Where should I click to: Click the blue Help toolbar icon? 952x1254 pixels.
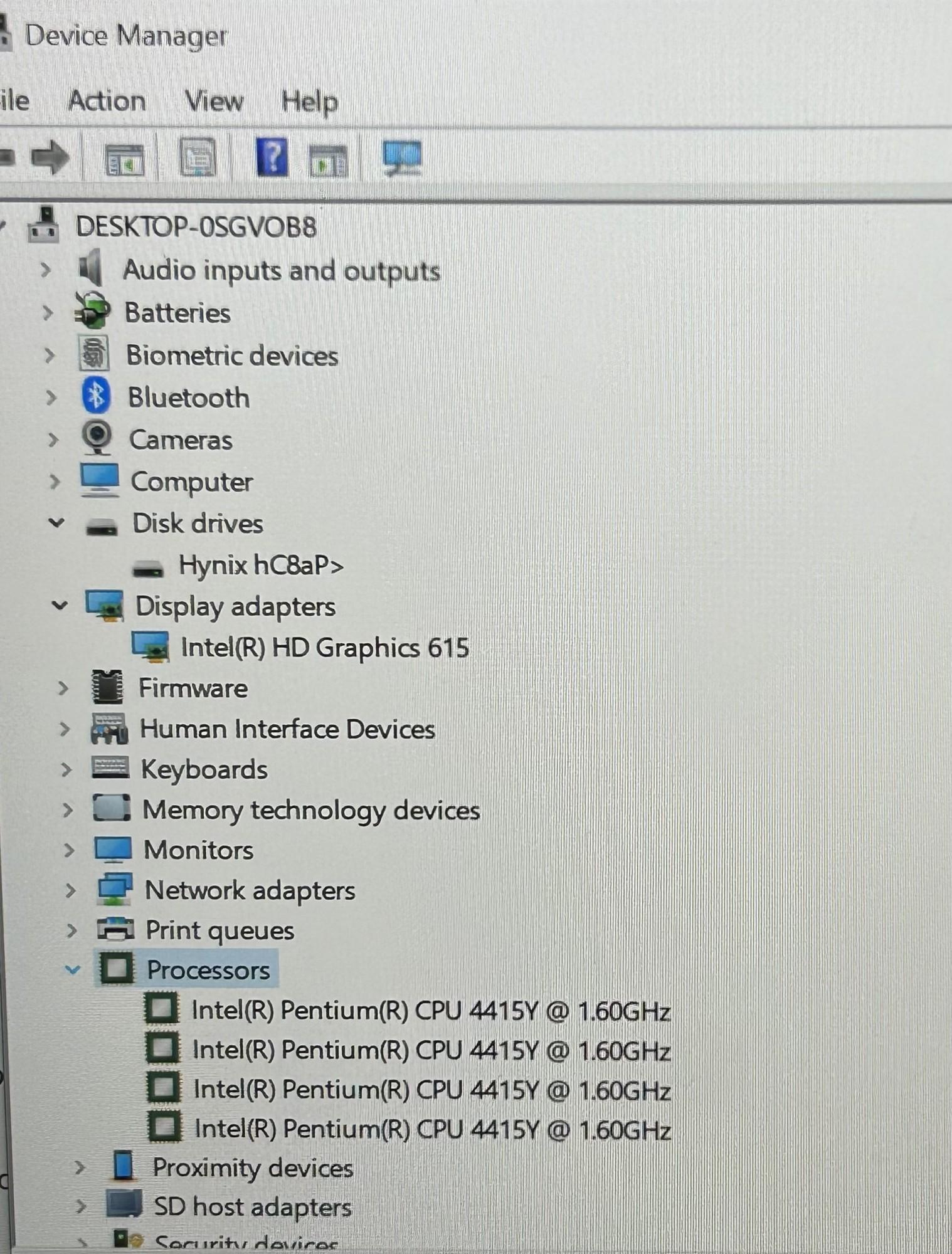pos(272,157)
